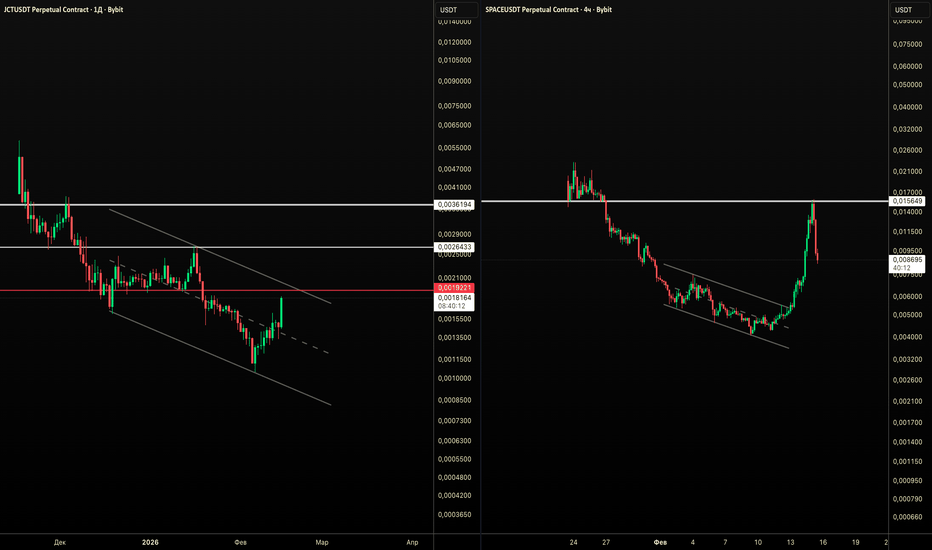Image resolution: width=932 pixels, height=550 pixels.
Task: Click the 13 date label on SPACEUSDT axis
Action: (790, 542)
